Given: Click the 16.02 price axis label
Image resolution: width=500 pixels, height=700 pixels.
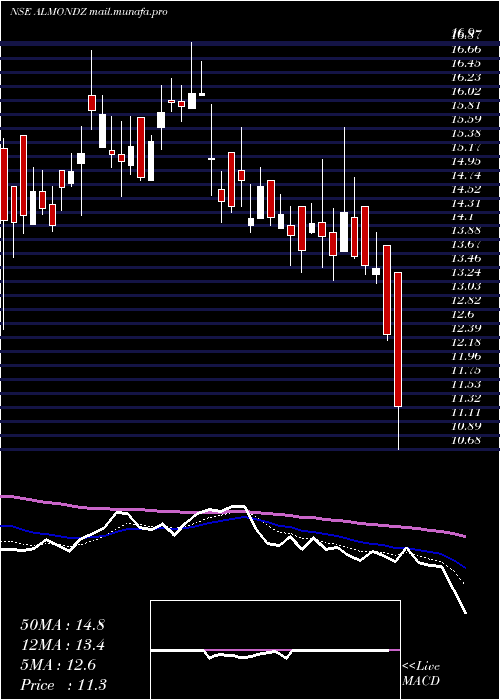Looking at the screenshot, I should pyautogui.click(x=466, y=91).
